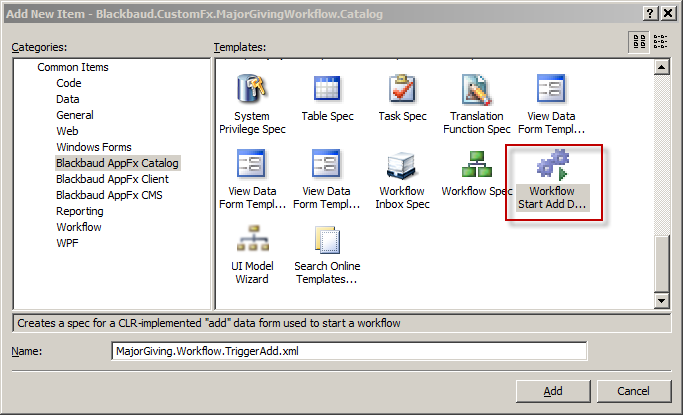The width and height of the screenshot is (683, 415).
Task: Switch templates to large icons view
Action: click(x=639, y=42)
